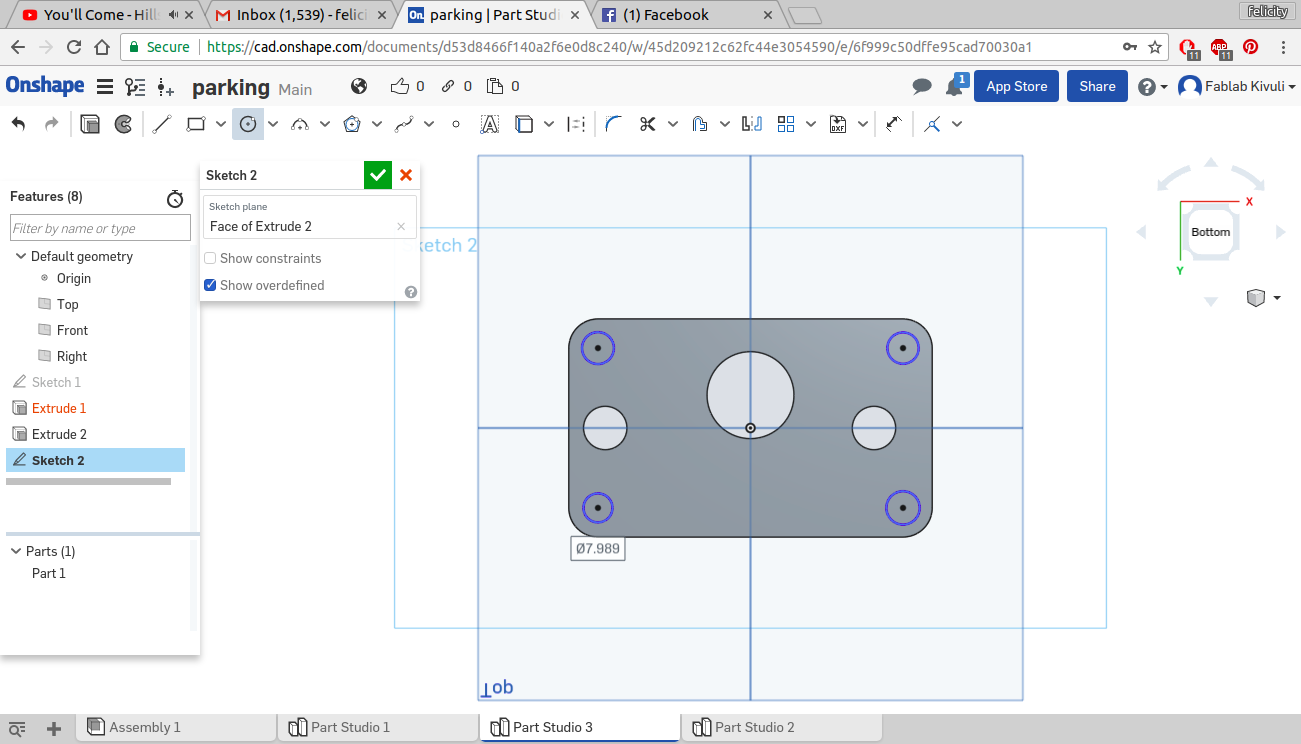Click the Undo arrow icon

click(x=18, y=124)
